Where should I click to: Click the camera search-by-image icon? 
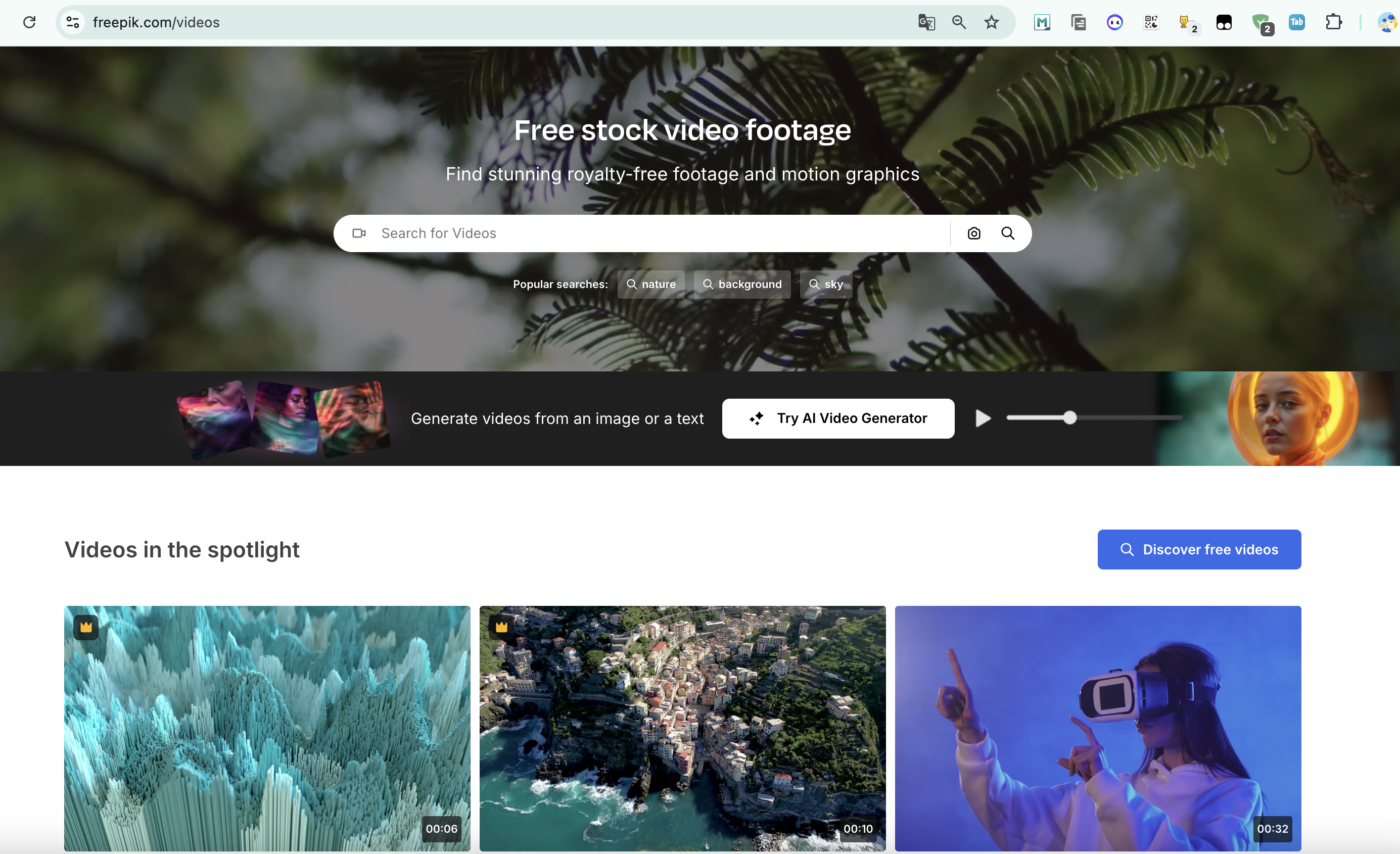pos(974,233)
